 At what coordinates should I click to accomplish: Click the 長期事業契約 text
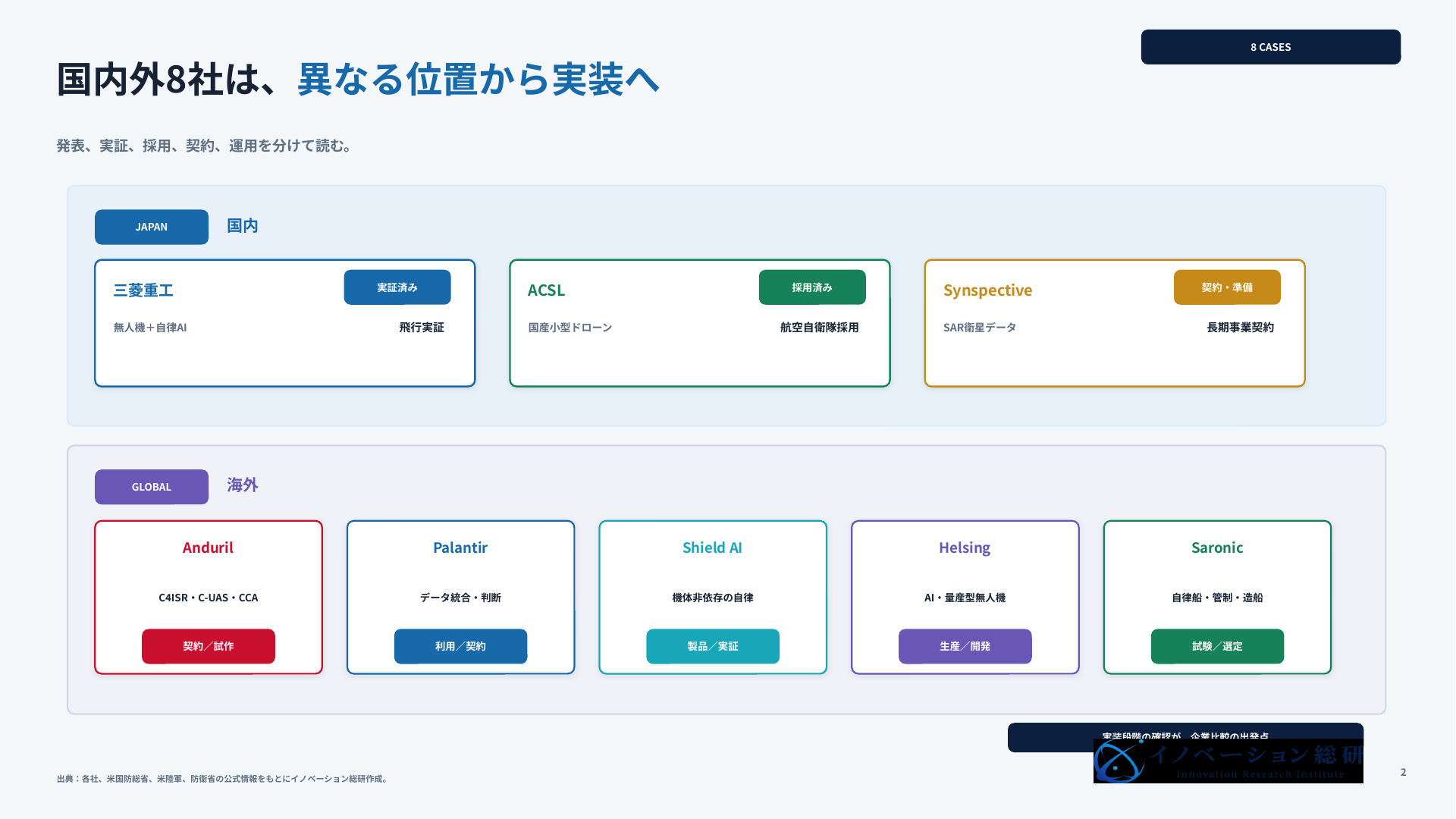point(1241,328)
